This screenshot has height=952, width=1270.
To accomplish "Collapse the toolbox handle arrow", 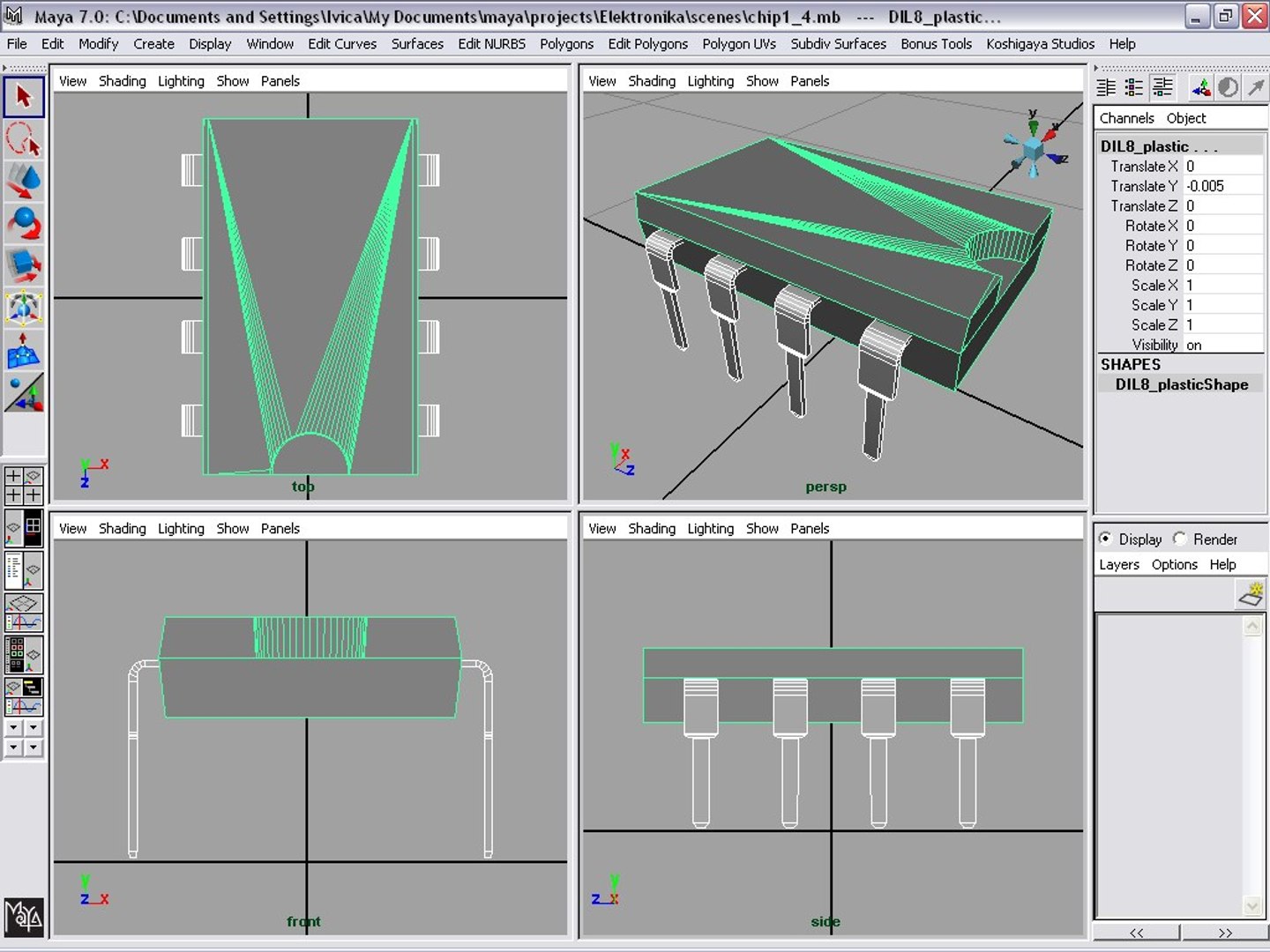I will 4,67.
